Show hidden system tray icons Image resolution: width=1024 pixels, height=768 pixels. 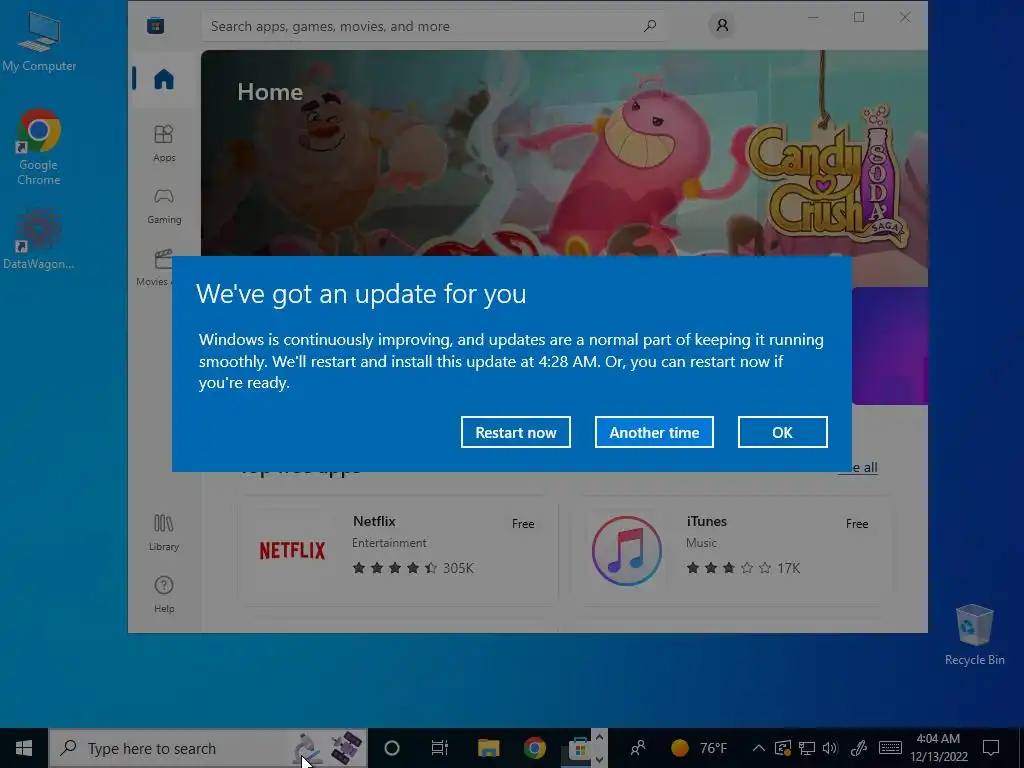click(758, 748)
